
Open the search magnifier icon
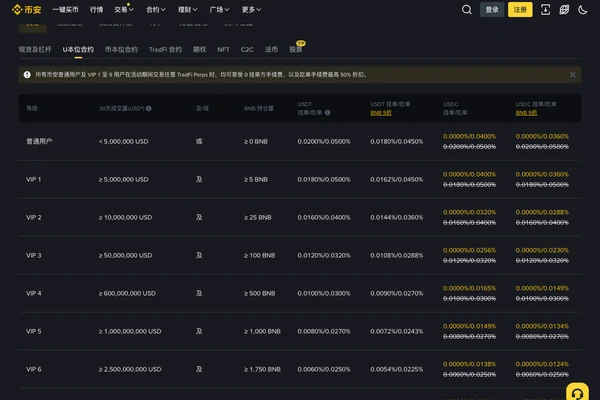tap(466, 10)
